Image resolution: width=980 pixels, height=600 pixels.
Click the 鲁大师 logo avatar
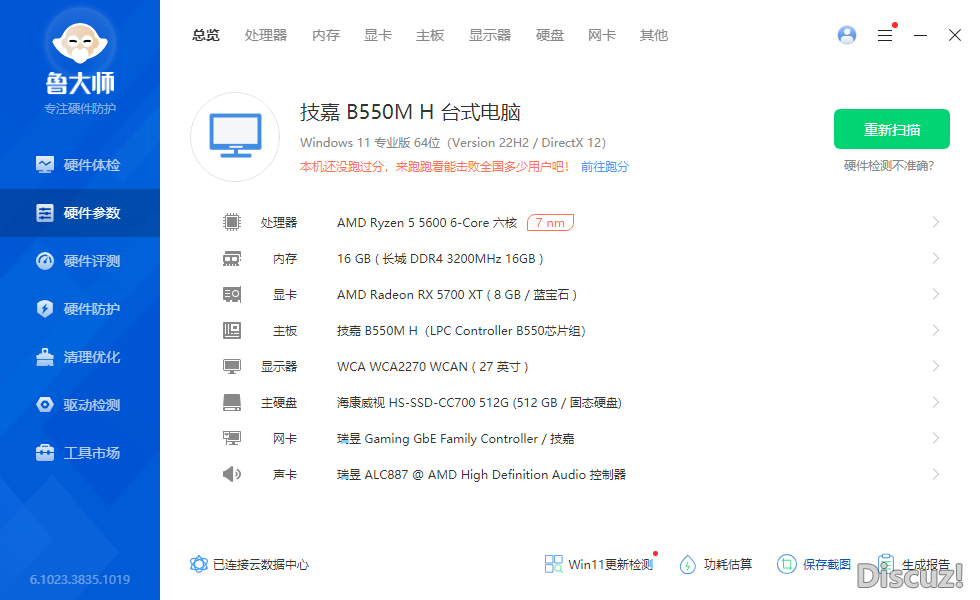pos(80,42)
